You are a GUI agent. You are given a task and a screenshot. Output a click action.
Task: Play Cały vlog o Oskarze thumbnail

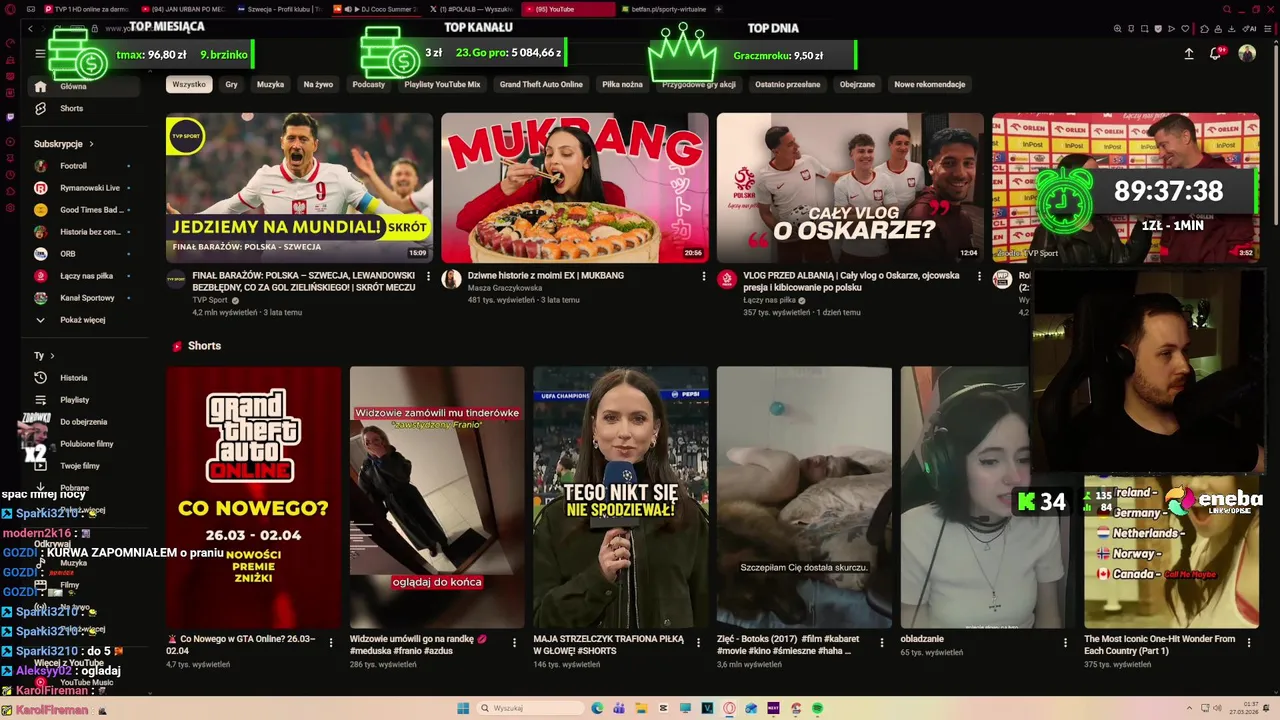click(850, 188)
